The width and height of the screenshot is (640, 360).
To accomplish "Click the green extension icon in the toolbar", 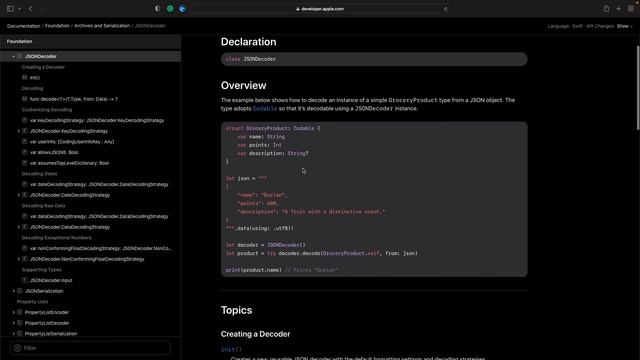I will click(170, 9).
